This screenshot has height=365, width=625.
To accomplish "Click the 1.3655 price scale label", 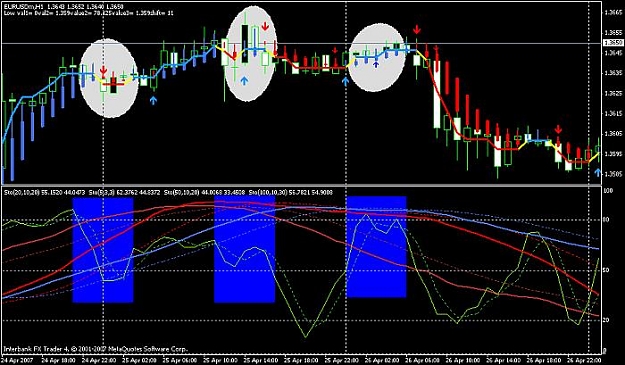I will click(613, 33).
